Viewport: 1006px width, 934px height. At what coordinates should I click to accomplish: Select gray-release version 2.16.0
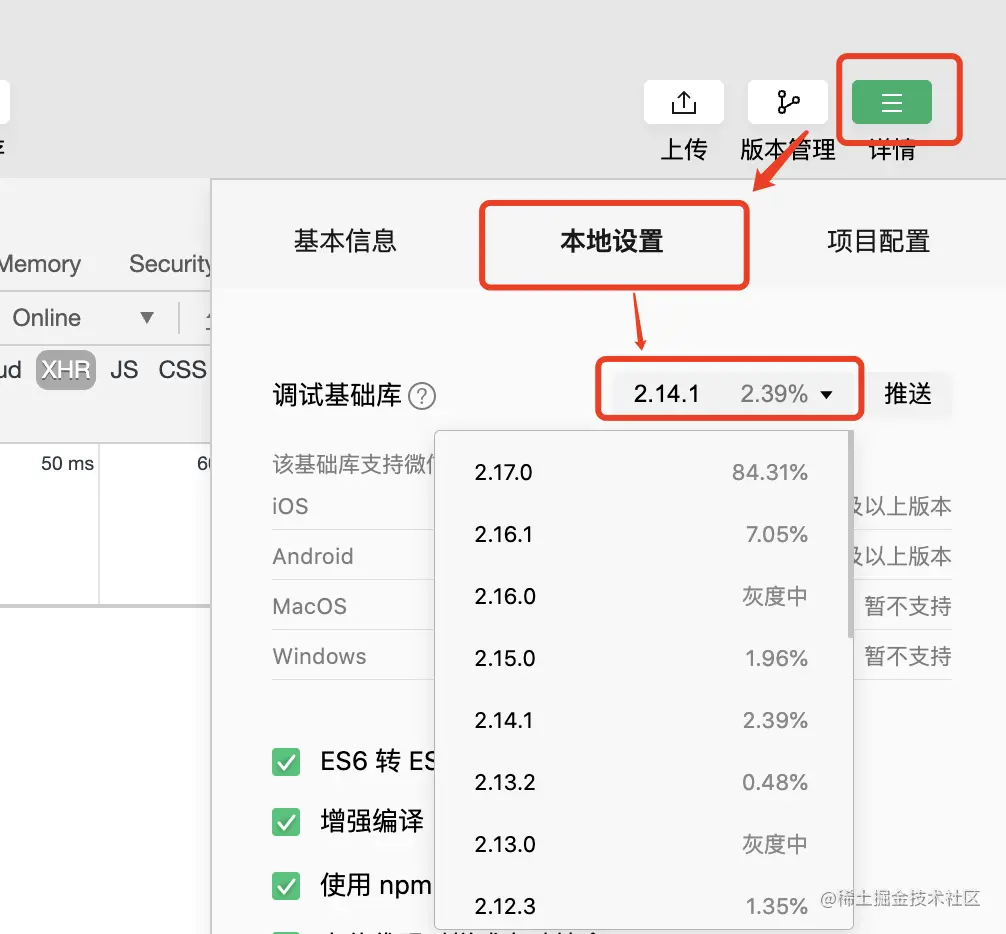642,597
